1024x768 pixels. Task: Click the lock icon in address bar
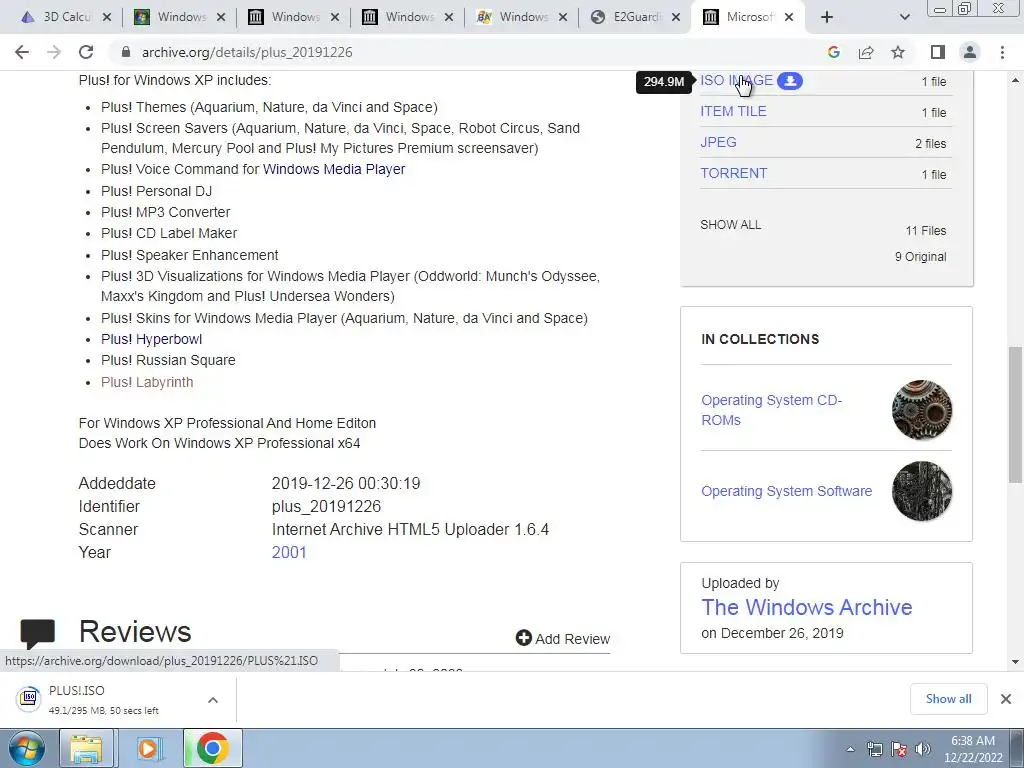point(126,52)
